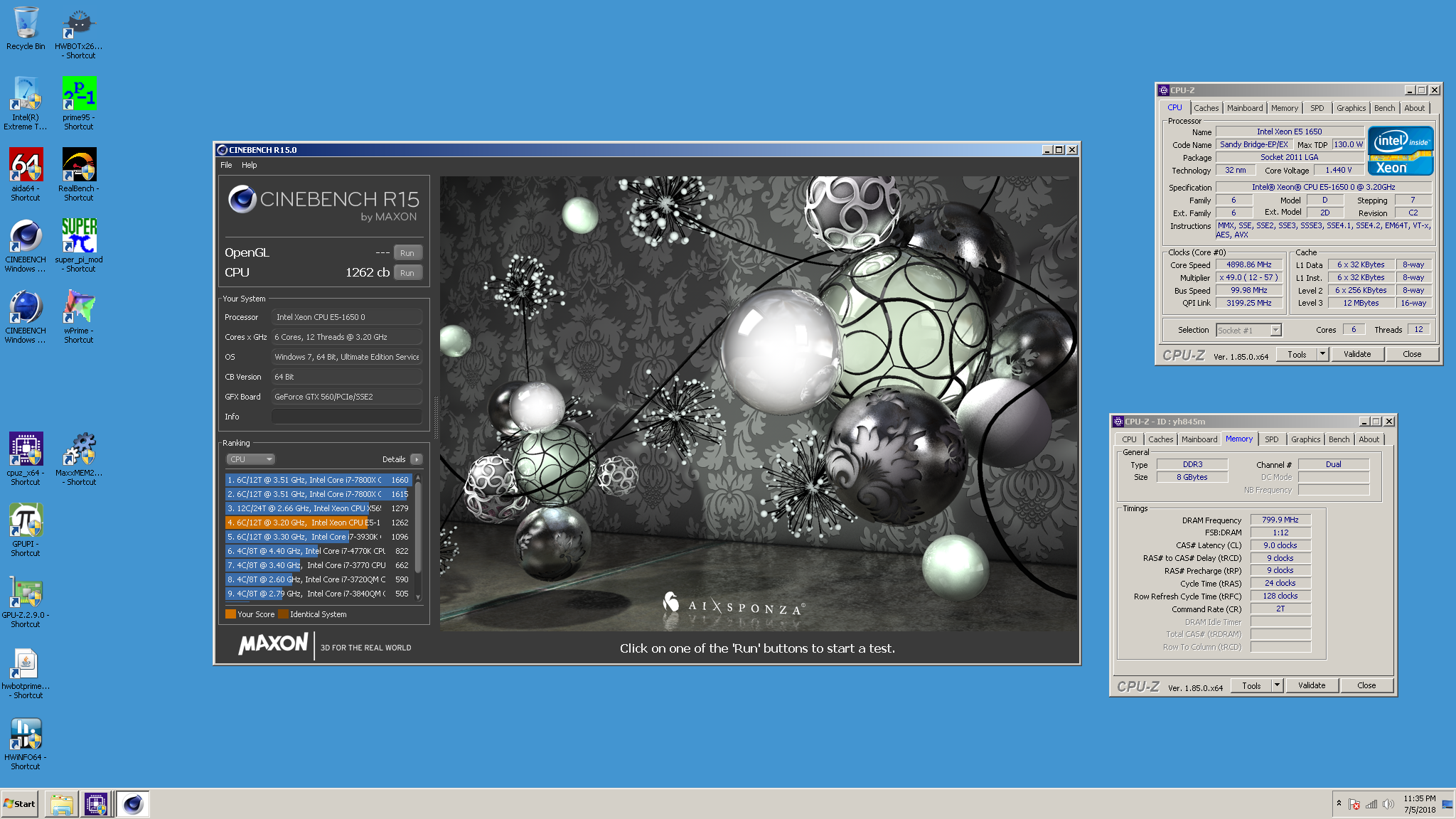Launch the GPUPI shortcut icon

coord(26,530)
